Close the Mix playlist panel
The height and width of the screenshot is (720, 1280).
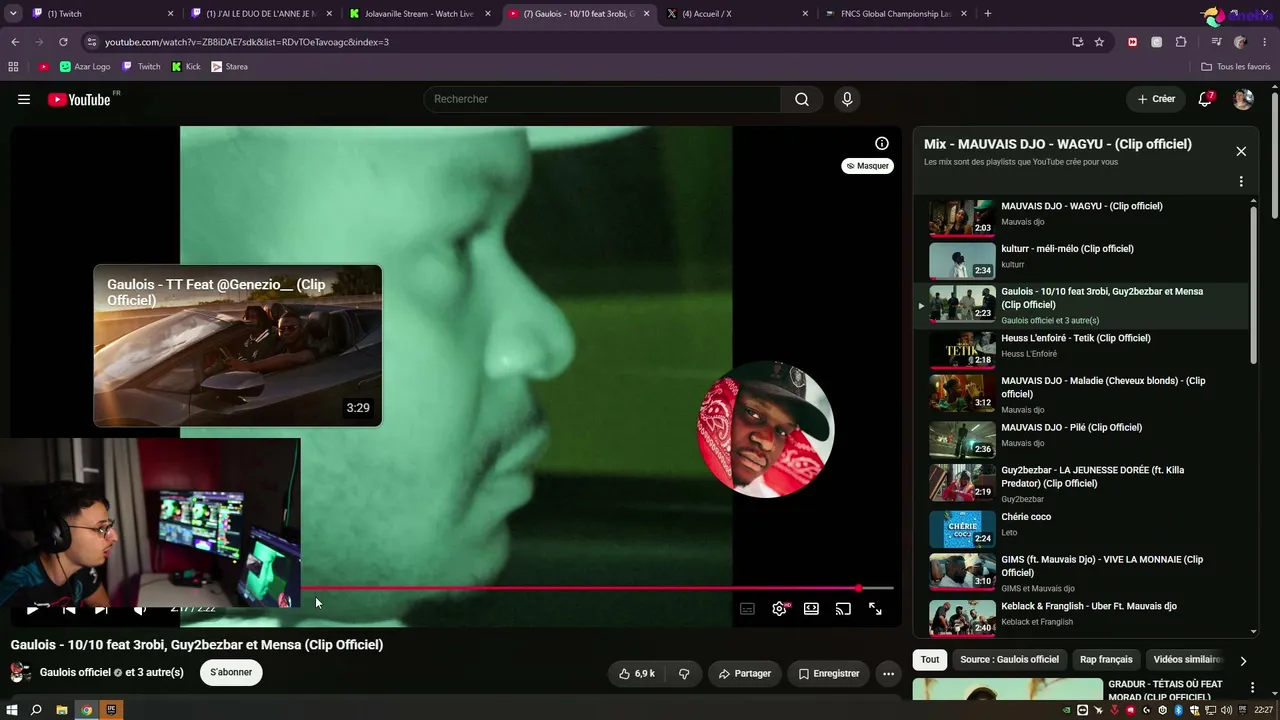pos(1241,151)
